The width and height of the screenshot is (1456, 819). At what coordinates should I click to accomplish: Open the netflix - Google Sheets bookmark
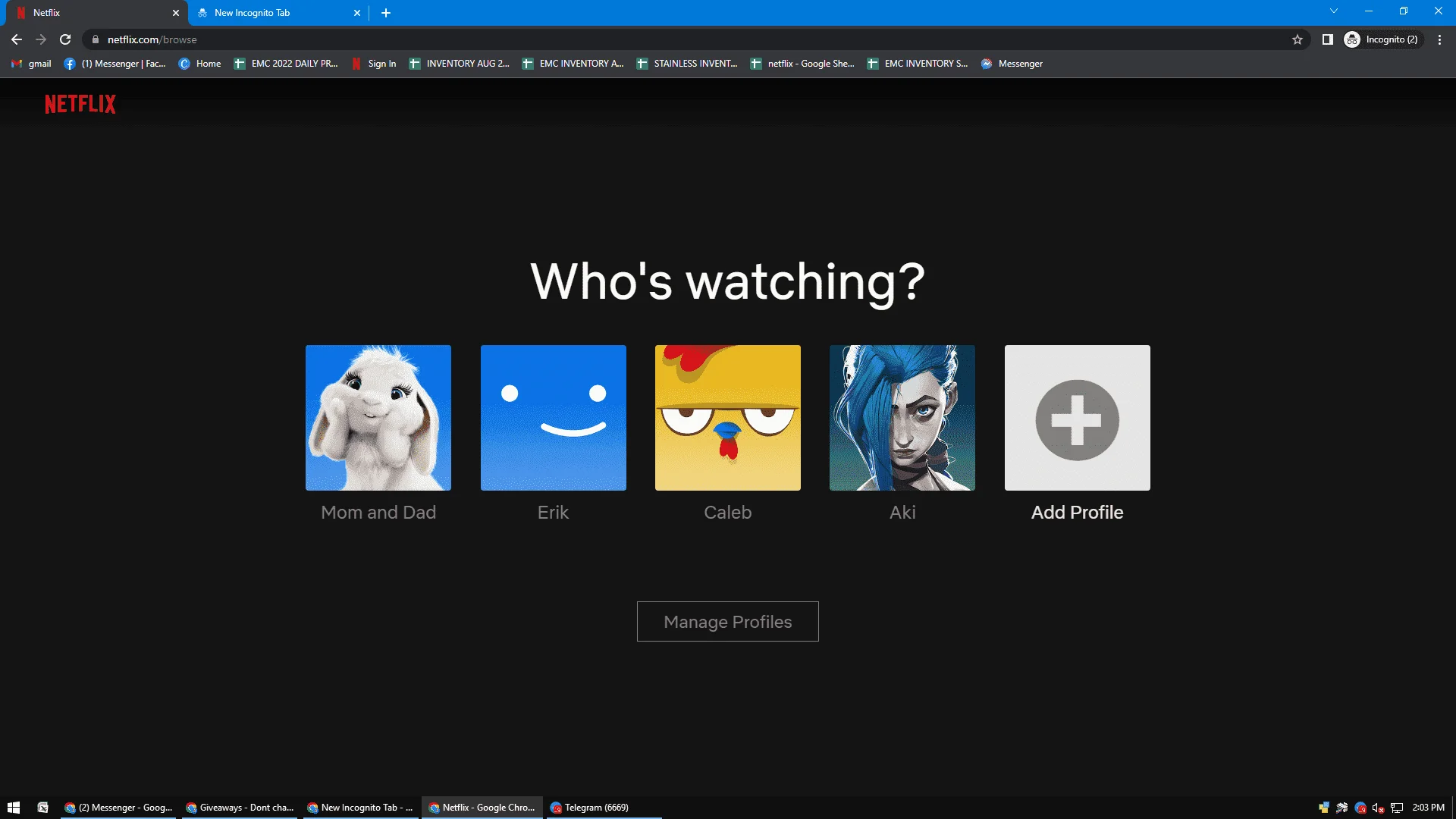click(x=802, y=64)
